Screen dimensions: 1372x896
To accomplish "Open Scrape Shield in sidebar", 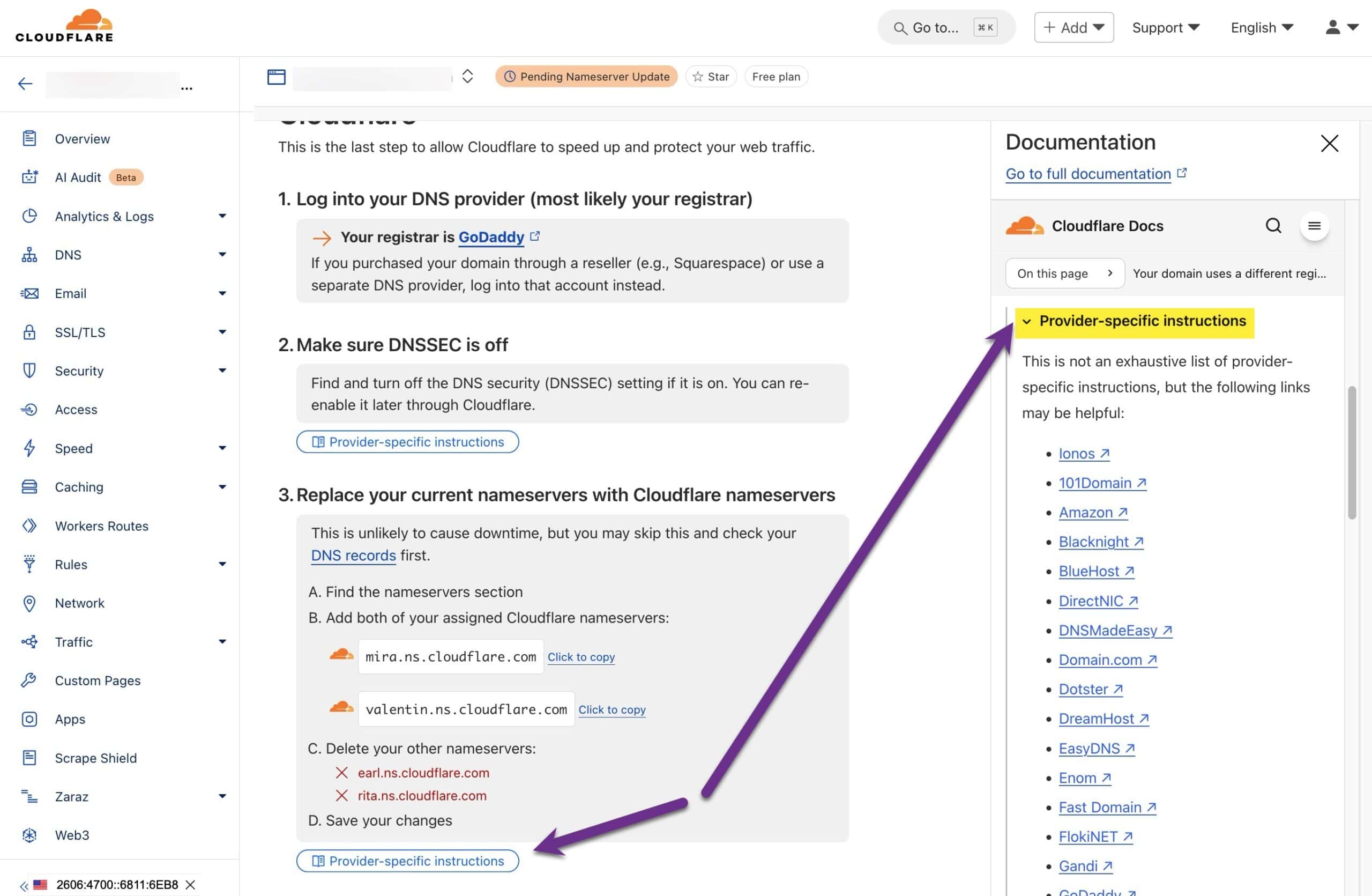I will (96, 758).
